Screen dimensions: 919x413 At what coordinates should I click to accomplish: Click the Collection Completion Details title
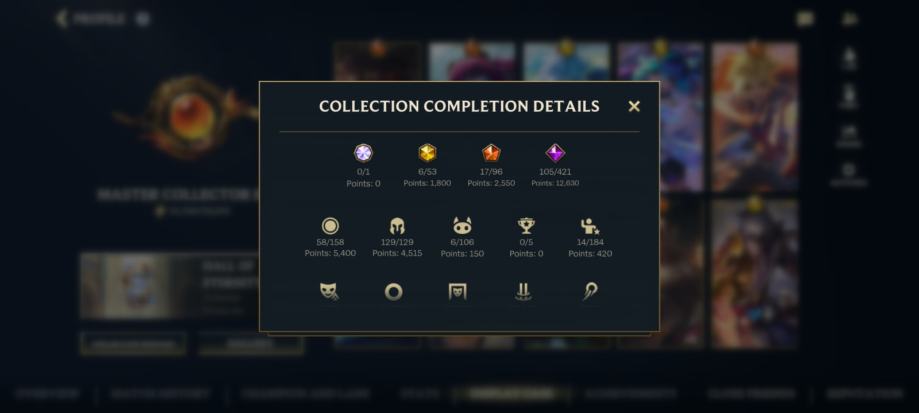pyautogui.click(x=459, y=106)
